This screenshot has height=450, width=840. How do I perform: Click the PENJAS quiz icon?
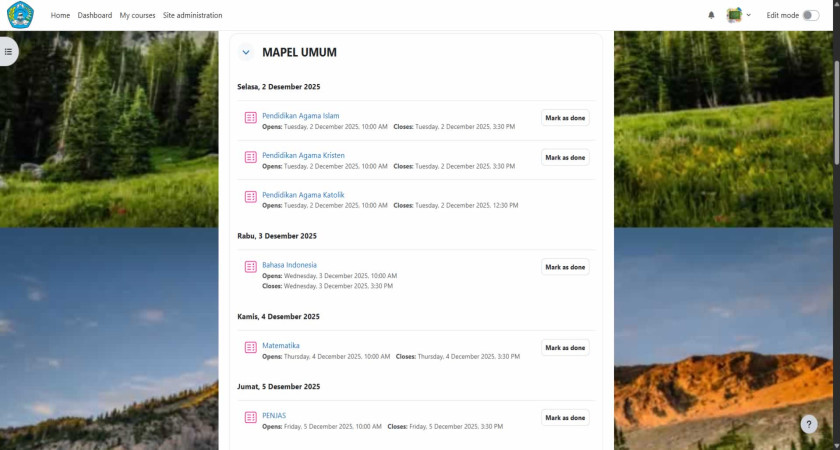251,418
